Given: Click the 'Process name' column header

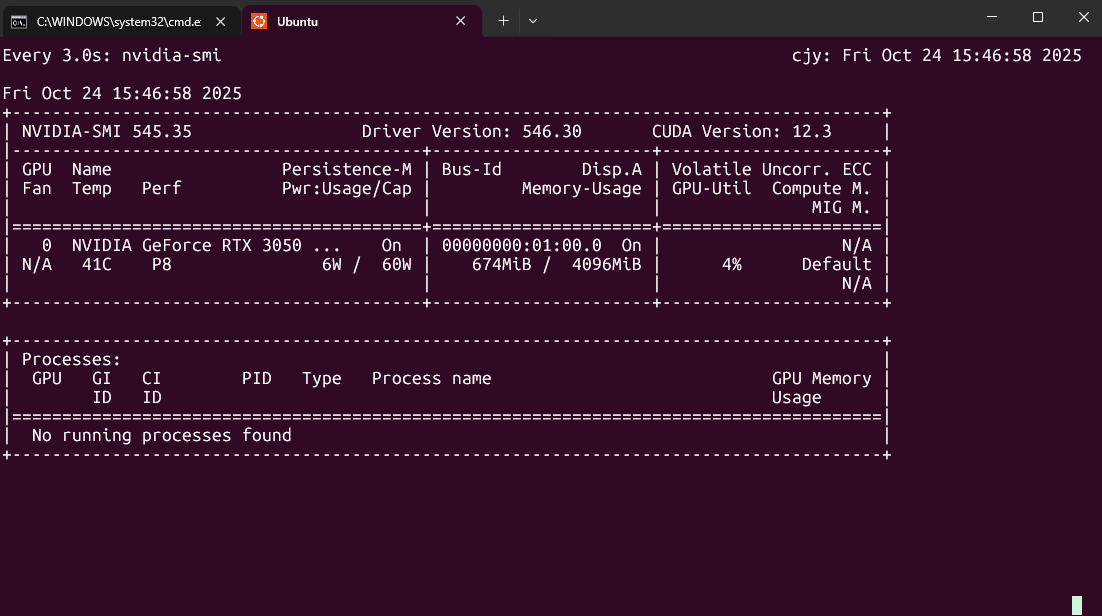Looking at the screenshot, I should pyautogui.click(x=432, y=378).
